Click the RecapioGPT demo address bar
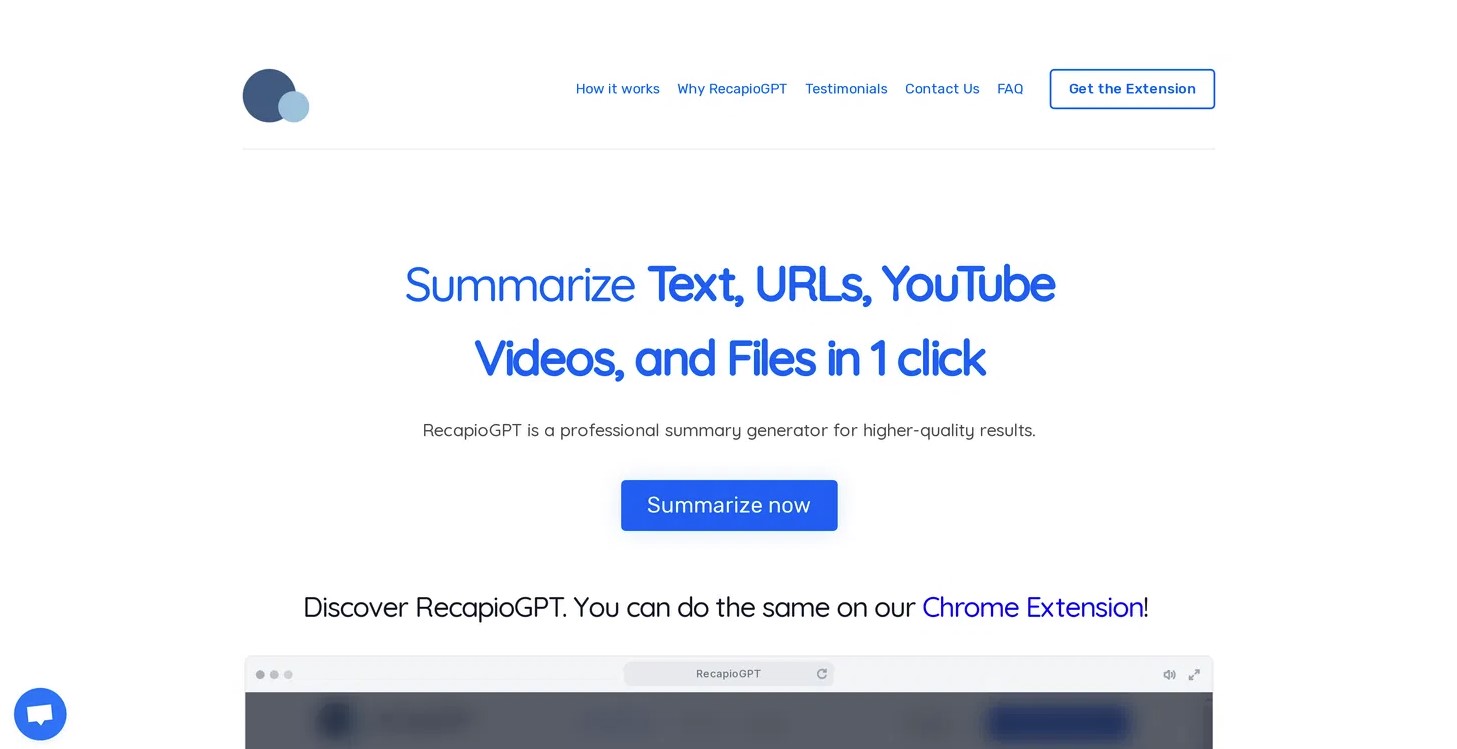 point(728,674)
